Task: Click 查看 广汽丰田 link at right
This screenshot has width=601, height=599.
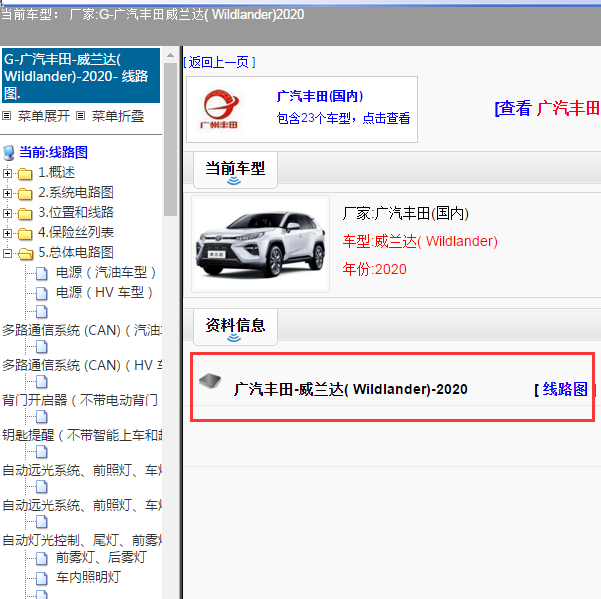Action: tap(547, 108)
